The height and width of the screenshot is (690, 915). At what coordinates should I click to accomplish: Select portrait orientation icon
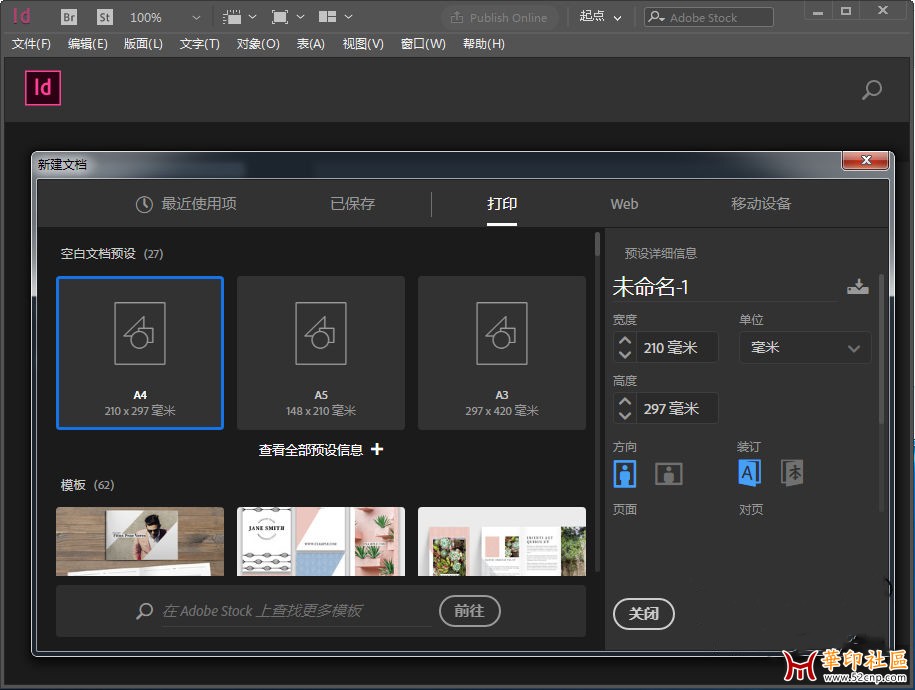(x=625, y=473)
